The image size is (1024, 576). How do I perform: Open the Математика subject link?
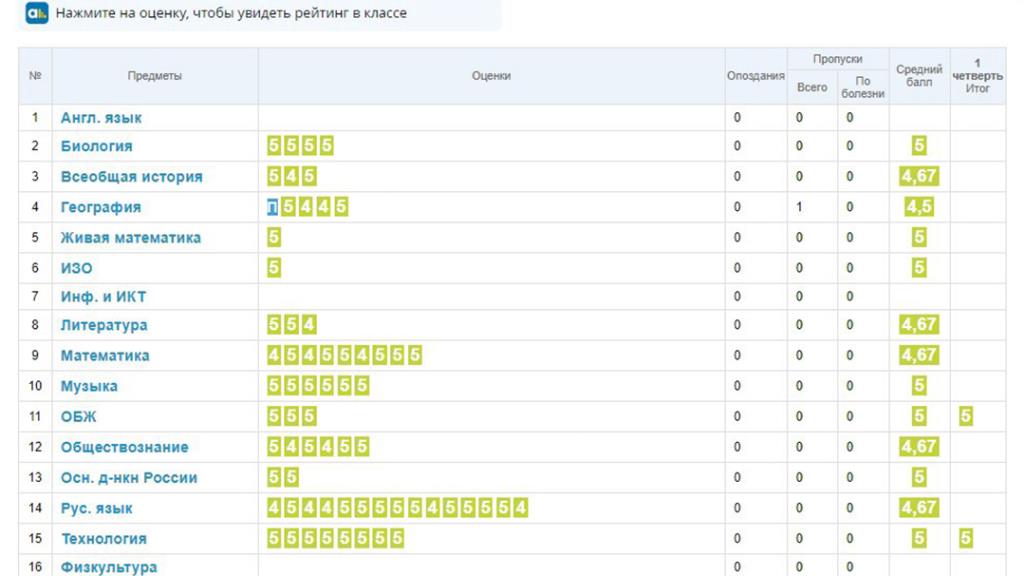point(105,356)
